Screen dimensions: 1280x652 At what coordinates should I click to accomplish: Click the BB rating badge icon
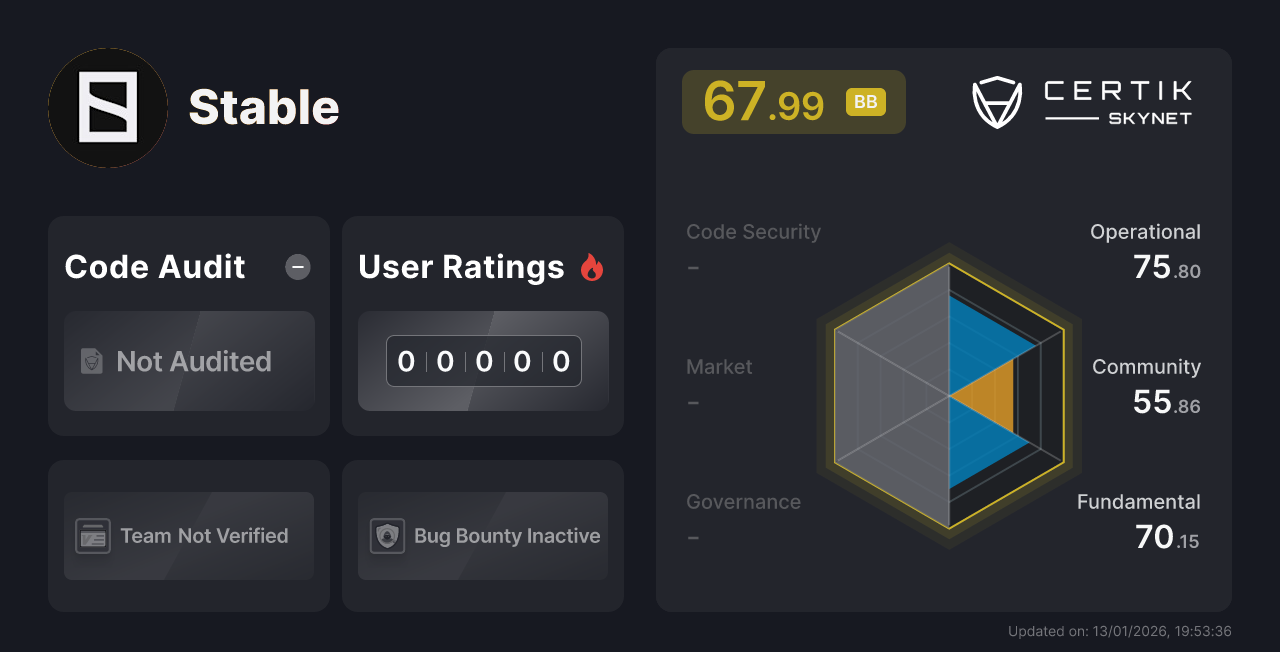[865, 101]
